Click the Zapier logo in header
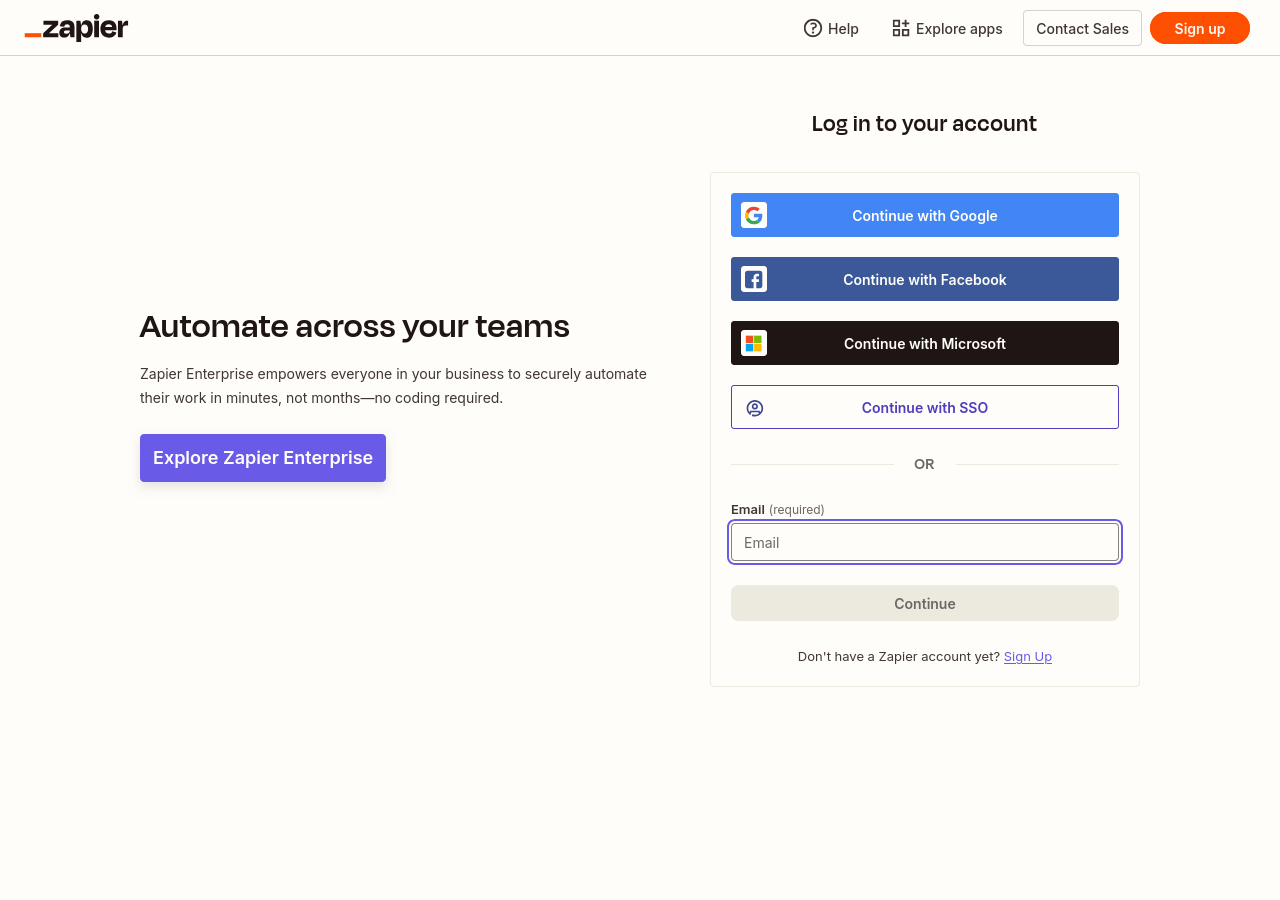This screenshot has width=1280, height=900. click(x=77, y=28)
